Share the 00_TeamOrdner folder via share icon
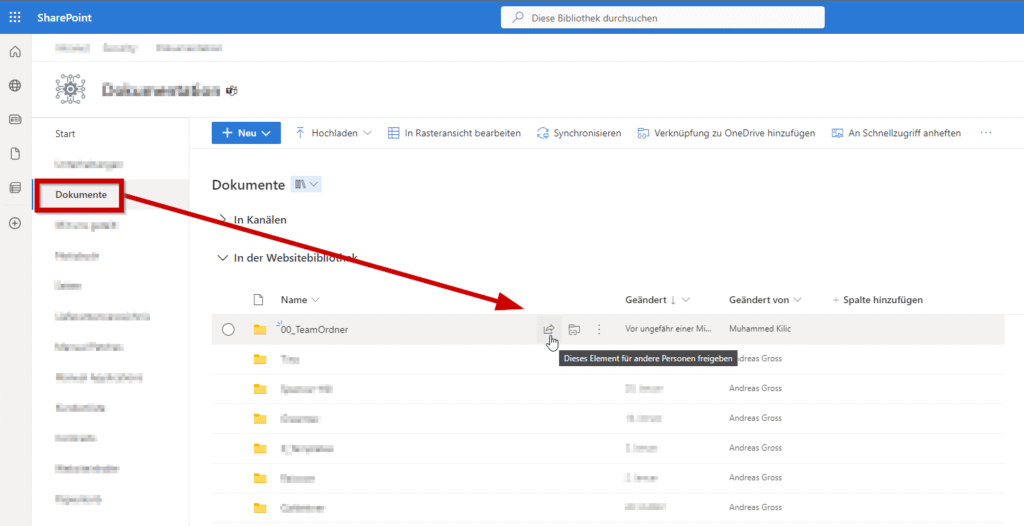This screenshot has width=1024, height=526. point(548,329)
